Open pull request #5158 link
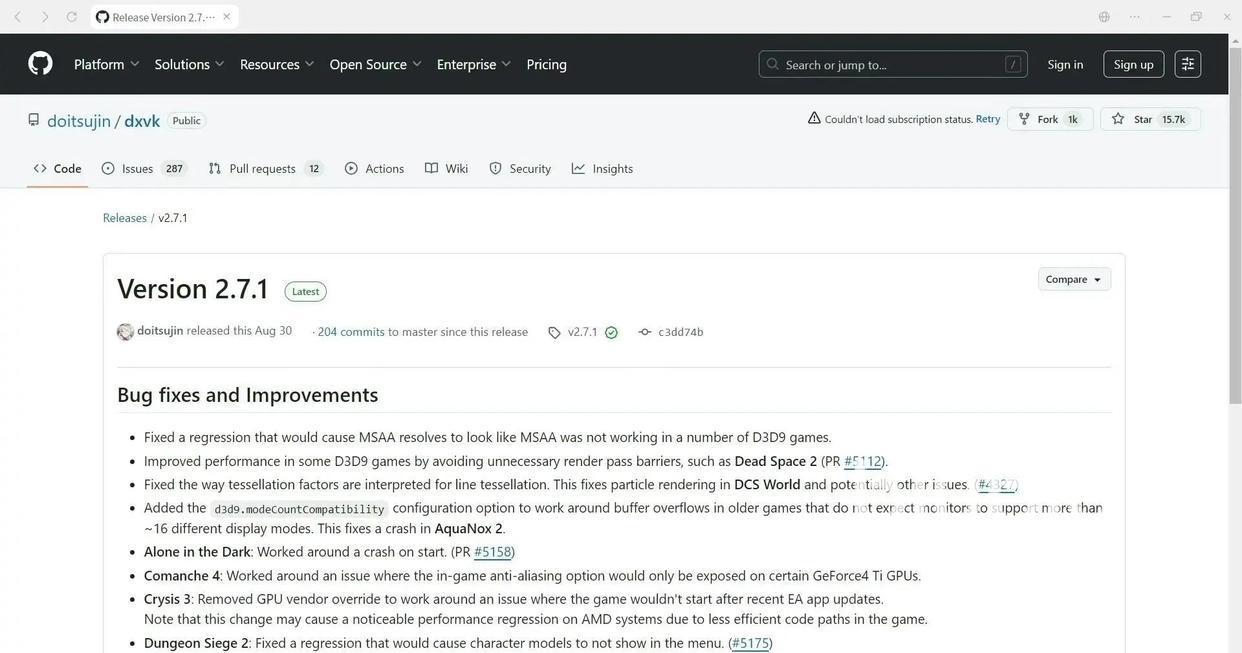Viewport: 1242px width, 653px height. click(493, 552)
